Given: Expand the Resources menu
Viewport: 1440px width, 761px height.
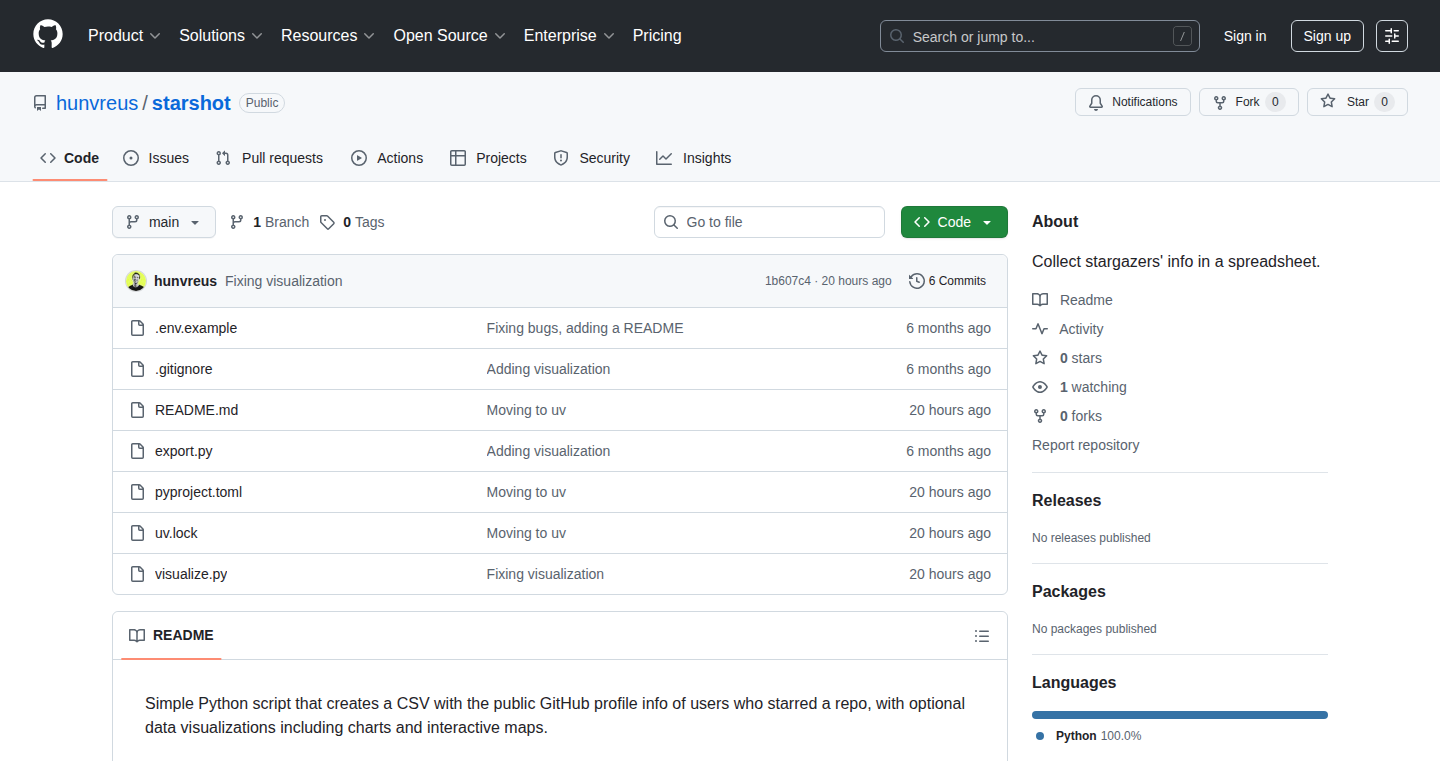Looking at the screenshot, I should [x=328, y=36].
